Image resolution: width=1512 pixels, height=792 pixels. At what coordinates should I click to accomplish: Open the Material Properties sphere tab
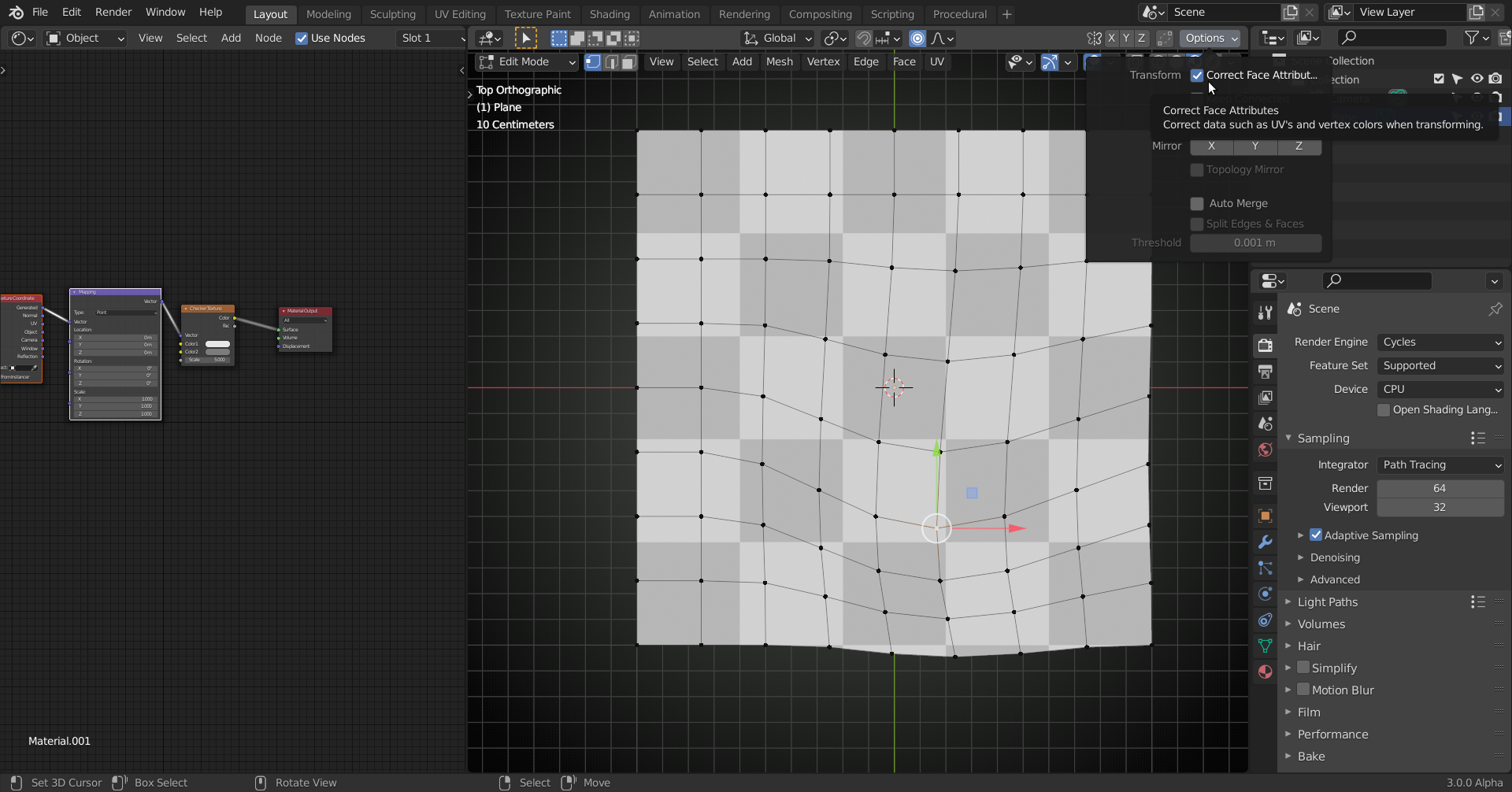[x=1265, y=672]
